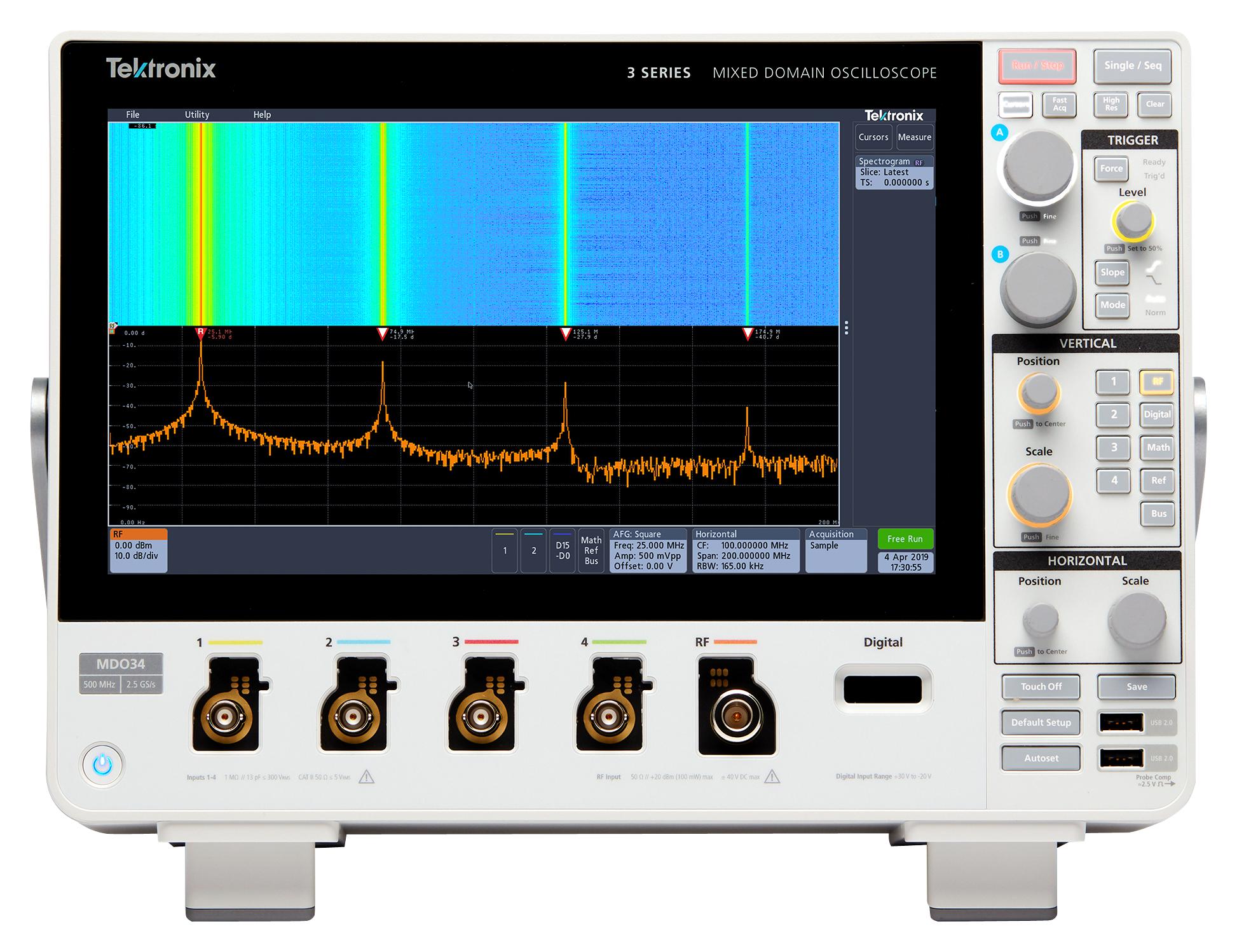Open the AFG: Square settings badge
The width and height of the screenshot is (1237, 952).
[x=649, y=550]
